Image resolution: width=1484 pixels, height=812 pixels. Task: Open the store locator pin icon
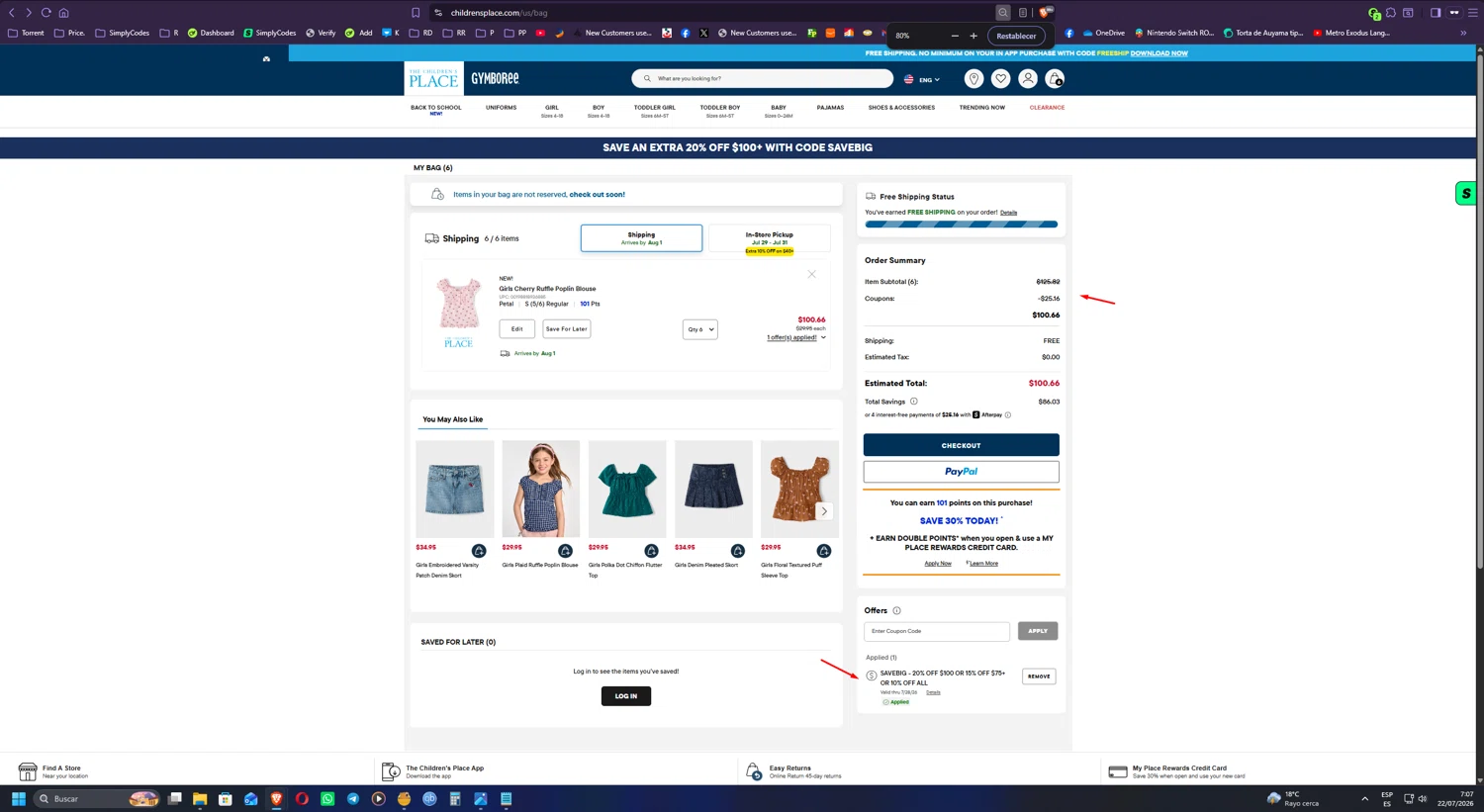(x=974, y=78)
